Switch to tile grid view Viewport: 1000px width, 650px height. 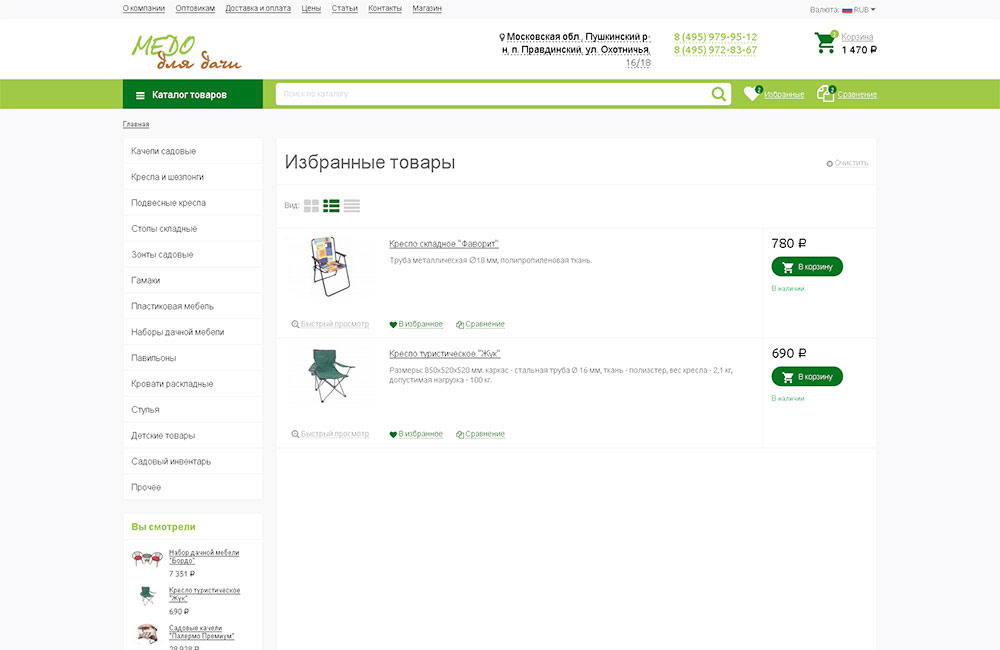(311, 205)
